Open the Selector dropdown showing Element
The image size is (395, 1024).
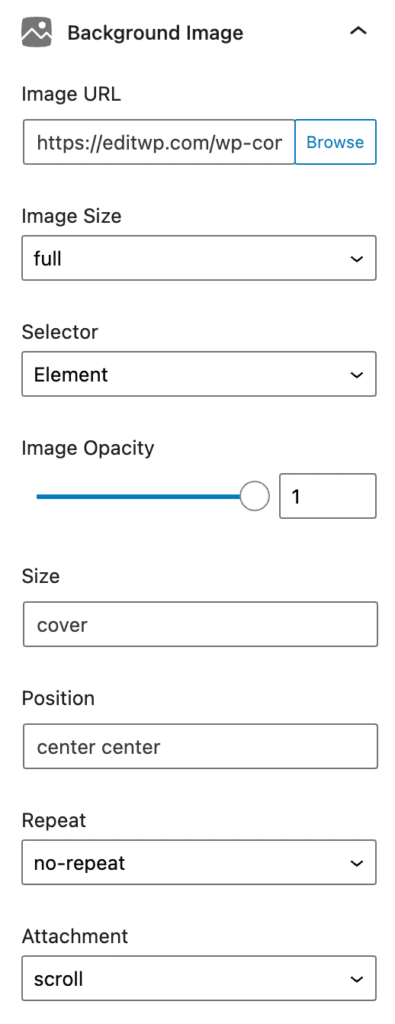pos(199,374)
